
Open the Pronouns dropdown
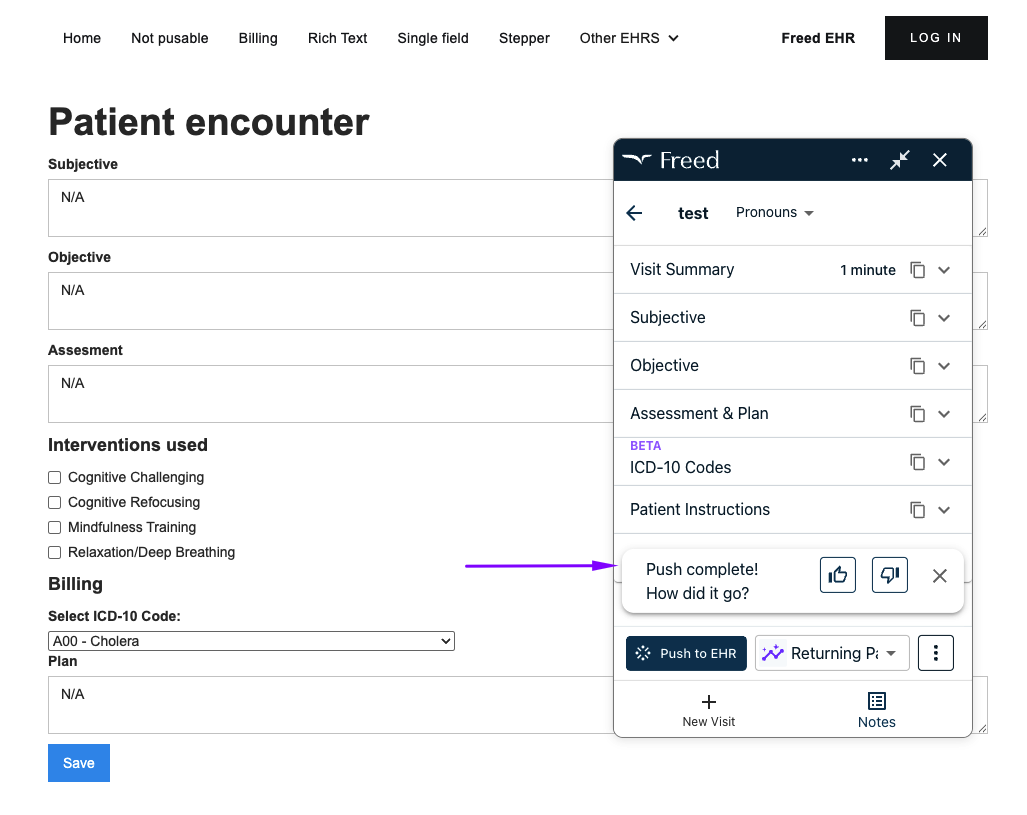coord(774,212)
